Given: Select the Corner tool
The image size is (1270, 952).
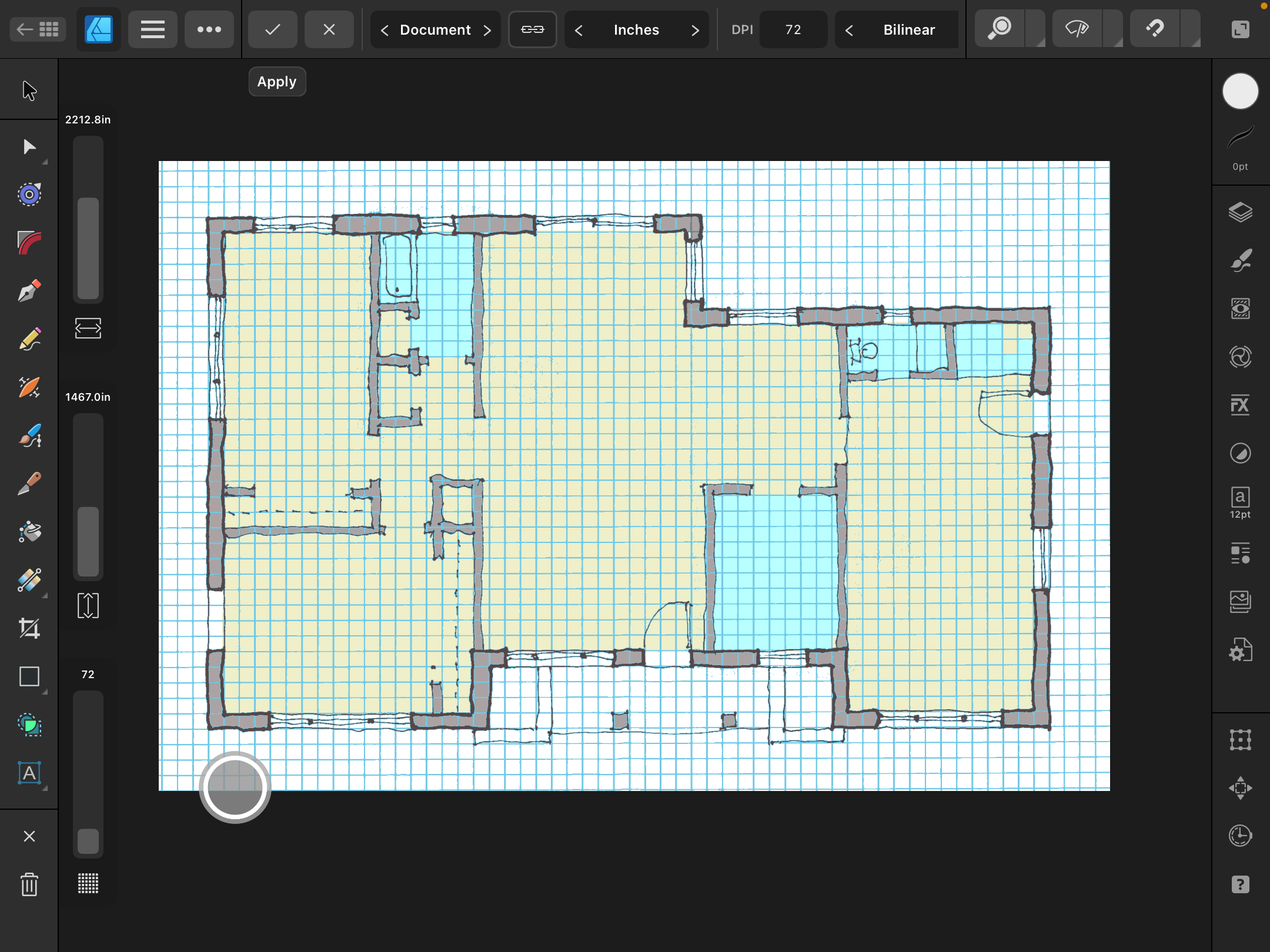Looking at the screenshot, I should coord(29,243).
